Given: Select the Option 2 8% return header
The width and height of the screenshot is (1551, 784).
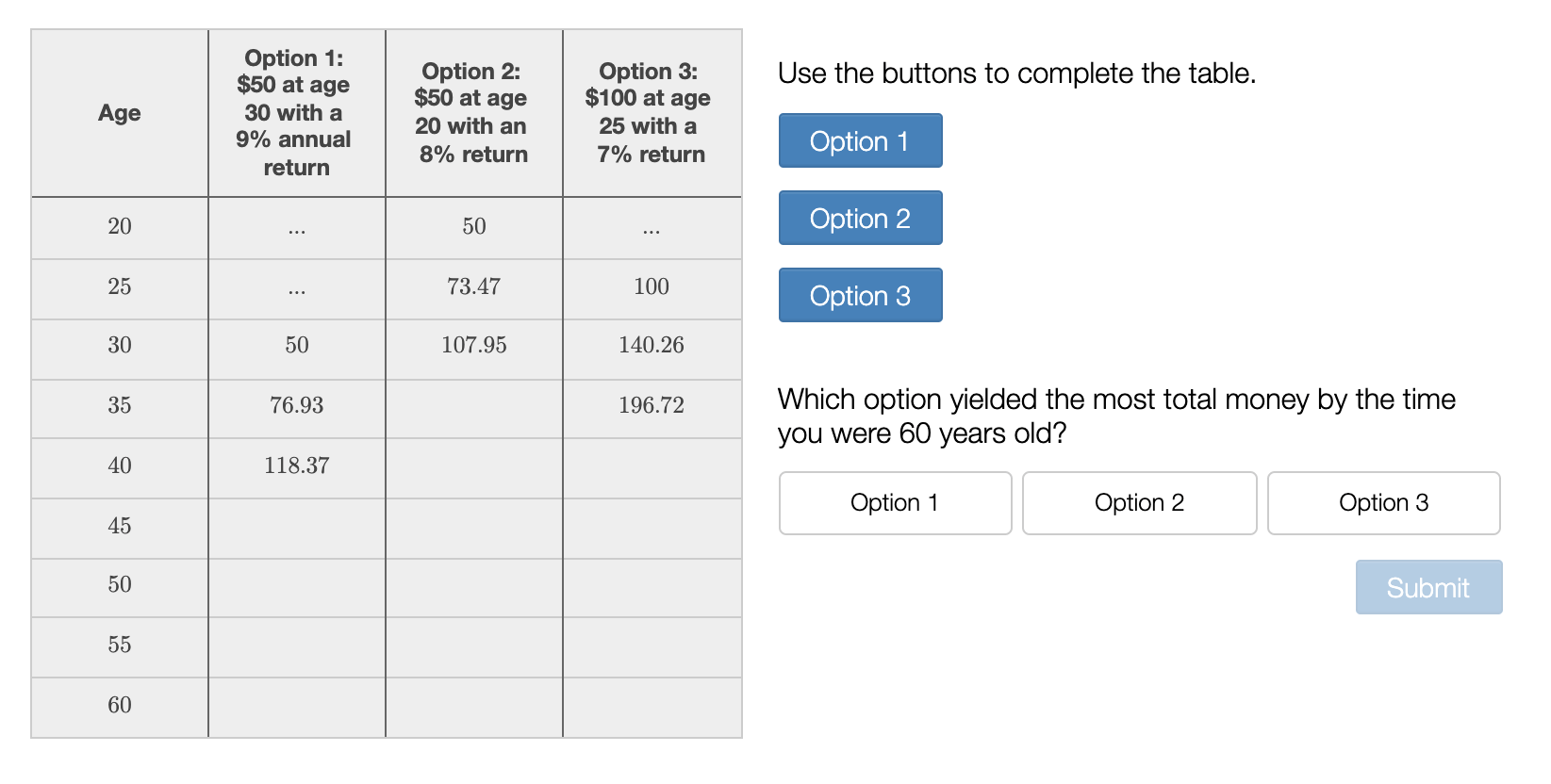Looking at the screenshot, I should 473,113.
